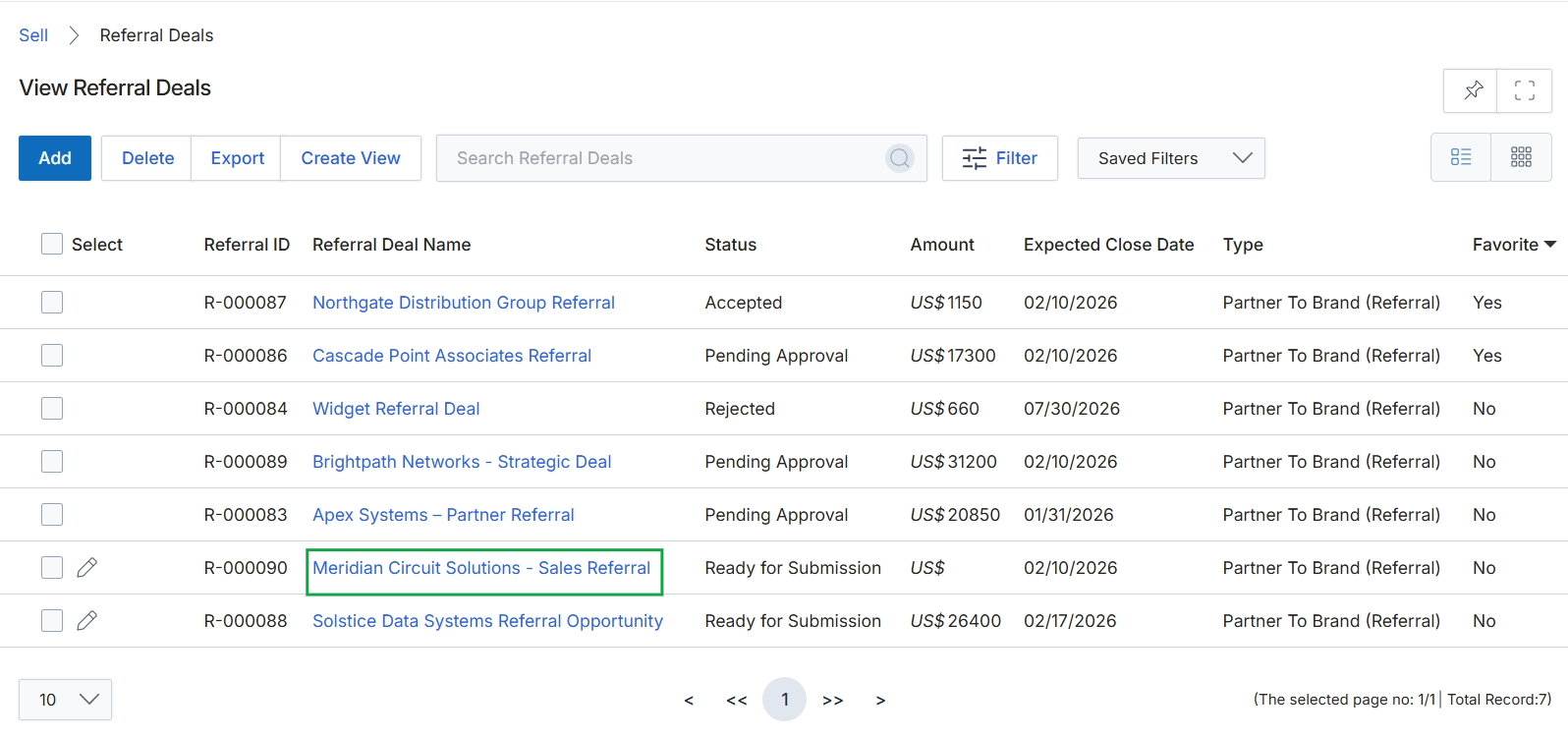The height and width of the screenshot is (738, 1568).
Task: Open the Saved Filters dropdown
Action: [x=1171, y=158]
